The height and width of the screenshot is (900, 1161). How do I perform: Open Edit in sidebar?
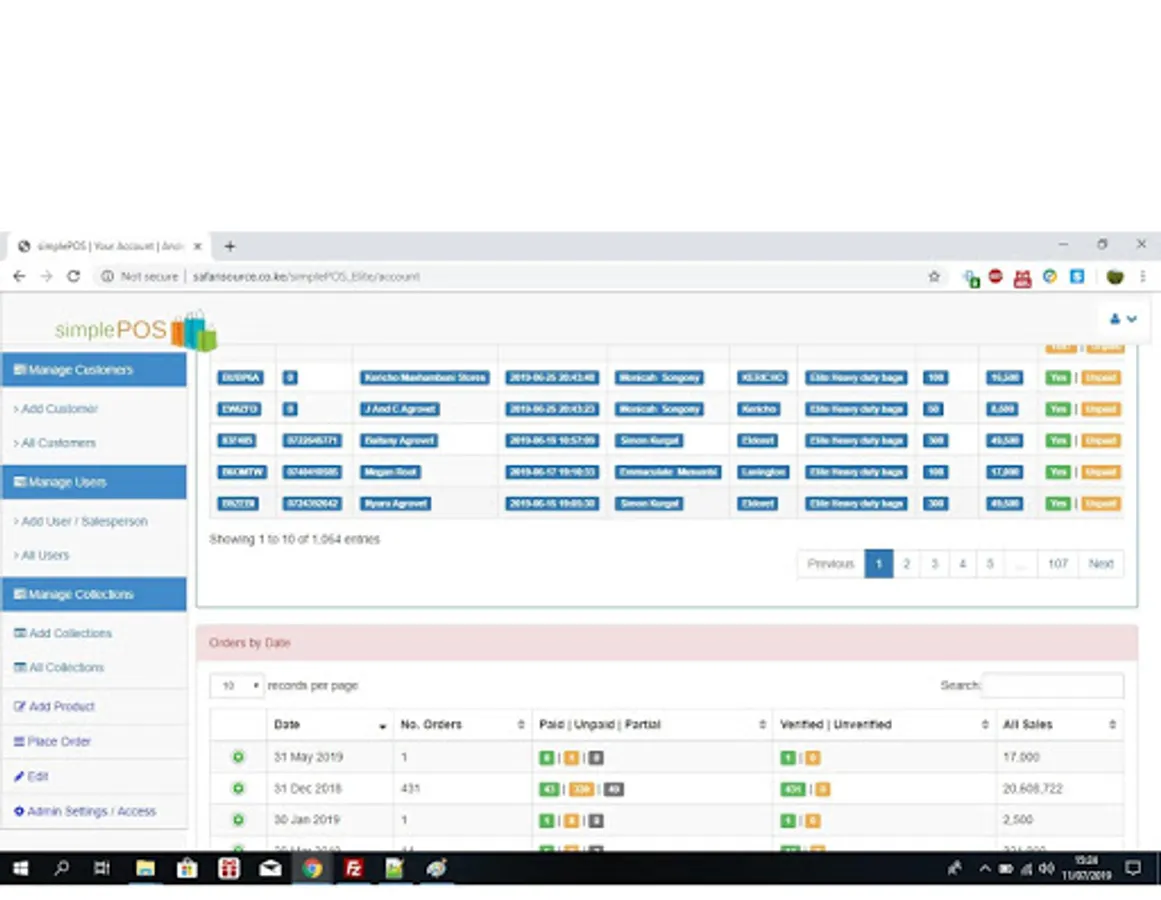click(x=31, y=776)
